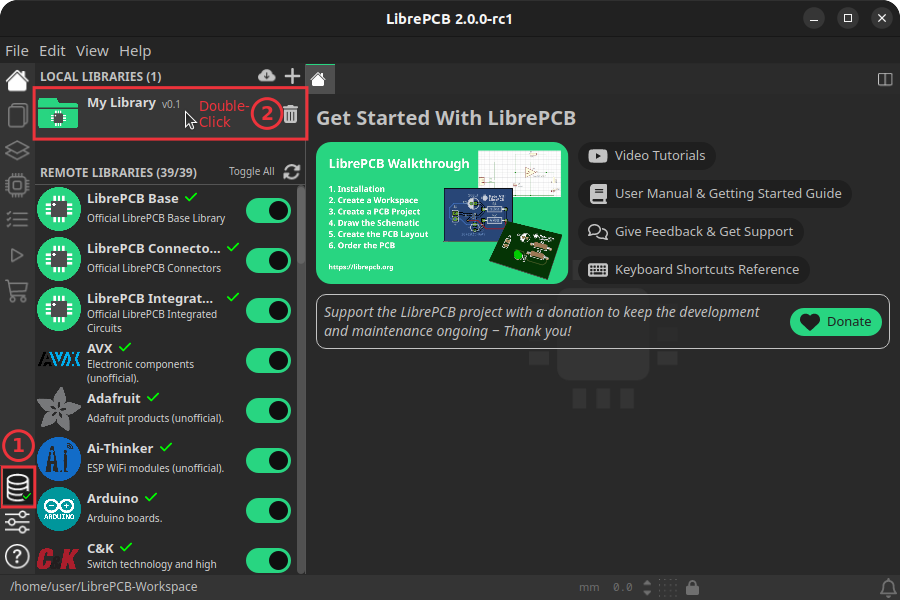Click the help question mark icon
This screenshot has height=600, width=900.
pyautogui.click(x=17, y=556)
